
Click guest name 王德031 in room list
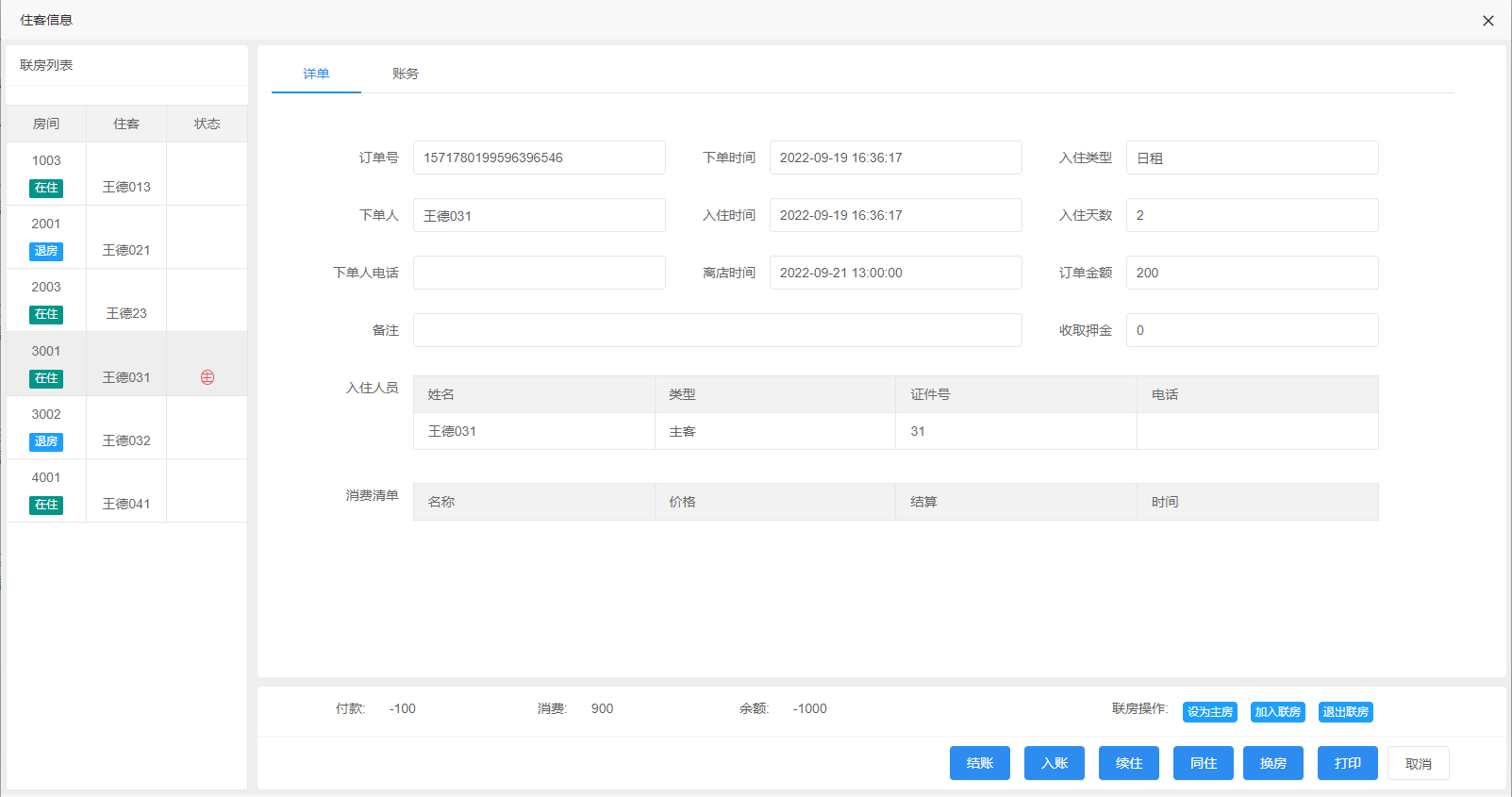(126, 377)
